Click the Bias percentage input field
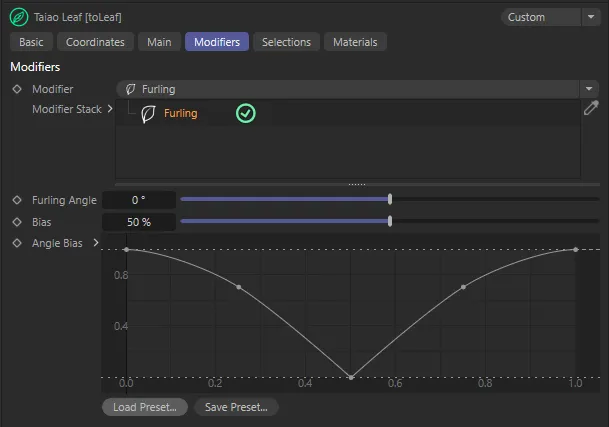 tap(139, 222)
